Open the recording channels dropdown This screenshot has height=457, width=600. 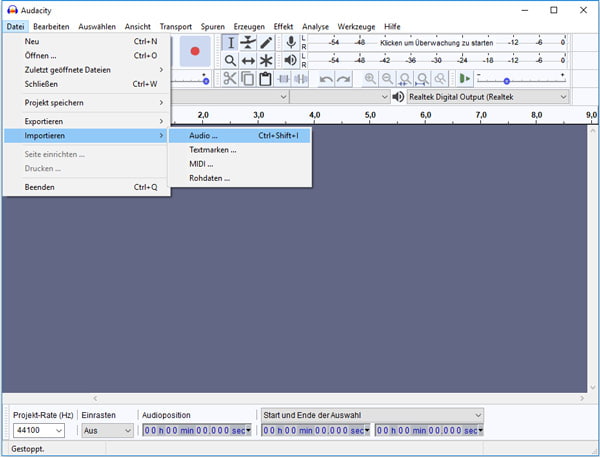[339, 97]
